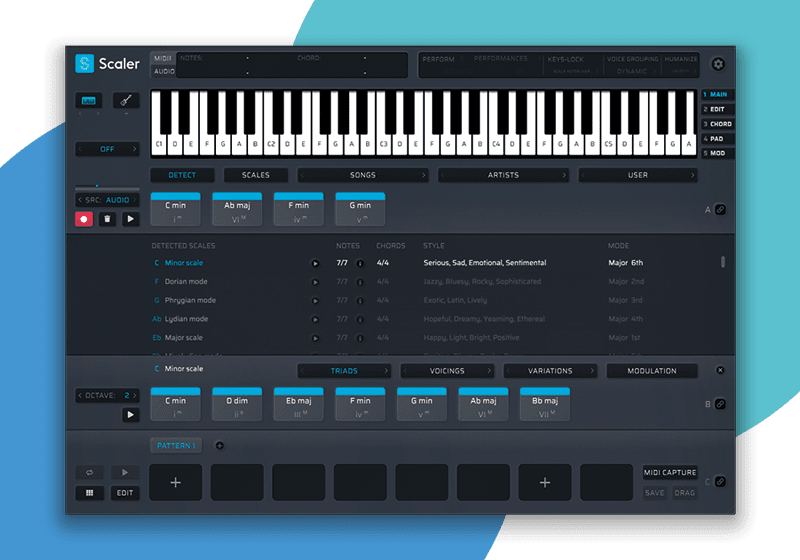This screenshot has height=560, width=800.
Task: Preview the Ab Lydian mode play icon
Action: click(x=315, y=319)
